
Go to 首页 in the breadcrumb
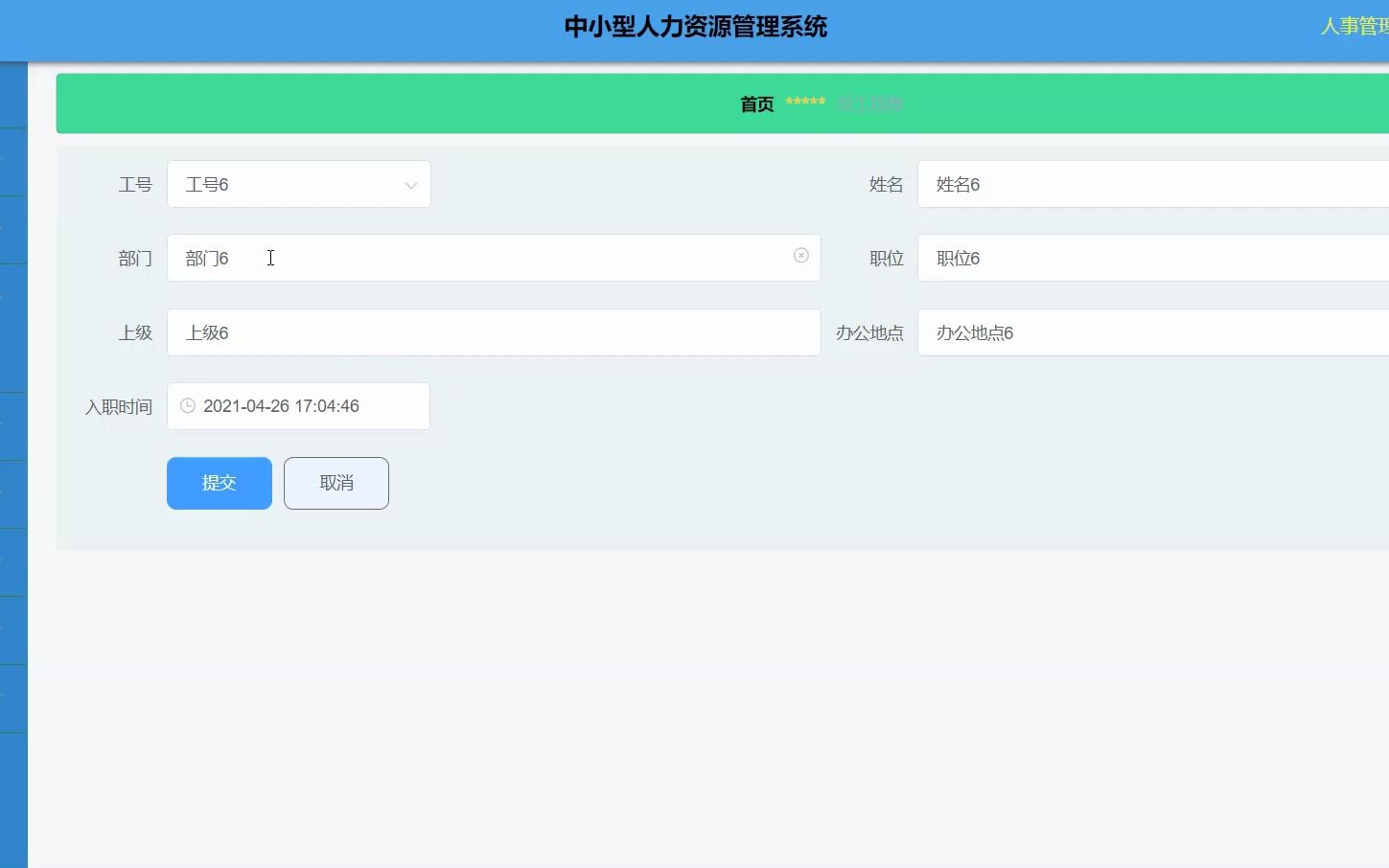click(x=757, y=103)
